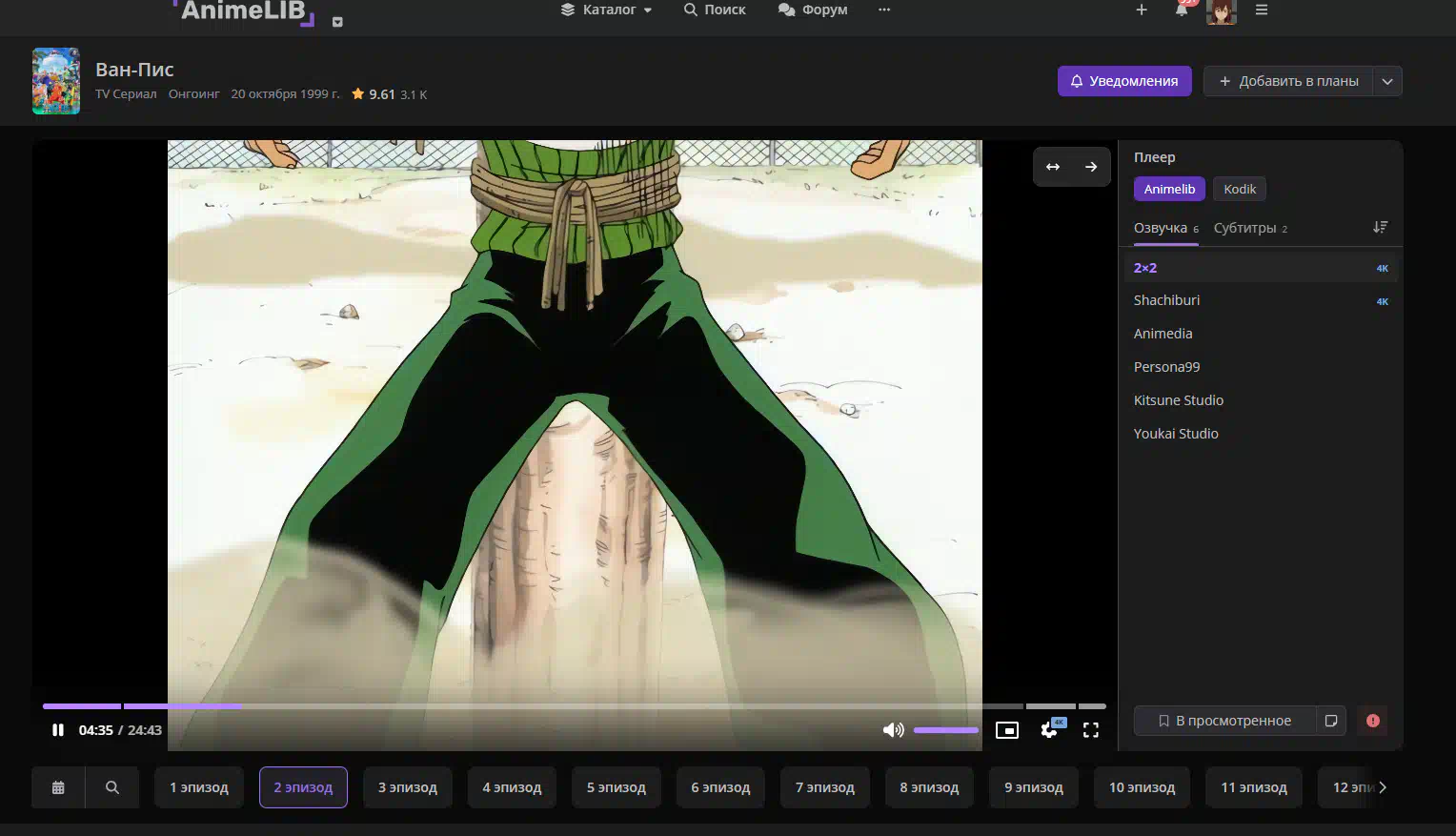Open the Каталог dropdown menu
This screenshot has width=1456, height=836.
tap(606, 10)
